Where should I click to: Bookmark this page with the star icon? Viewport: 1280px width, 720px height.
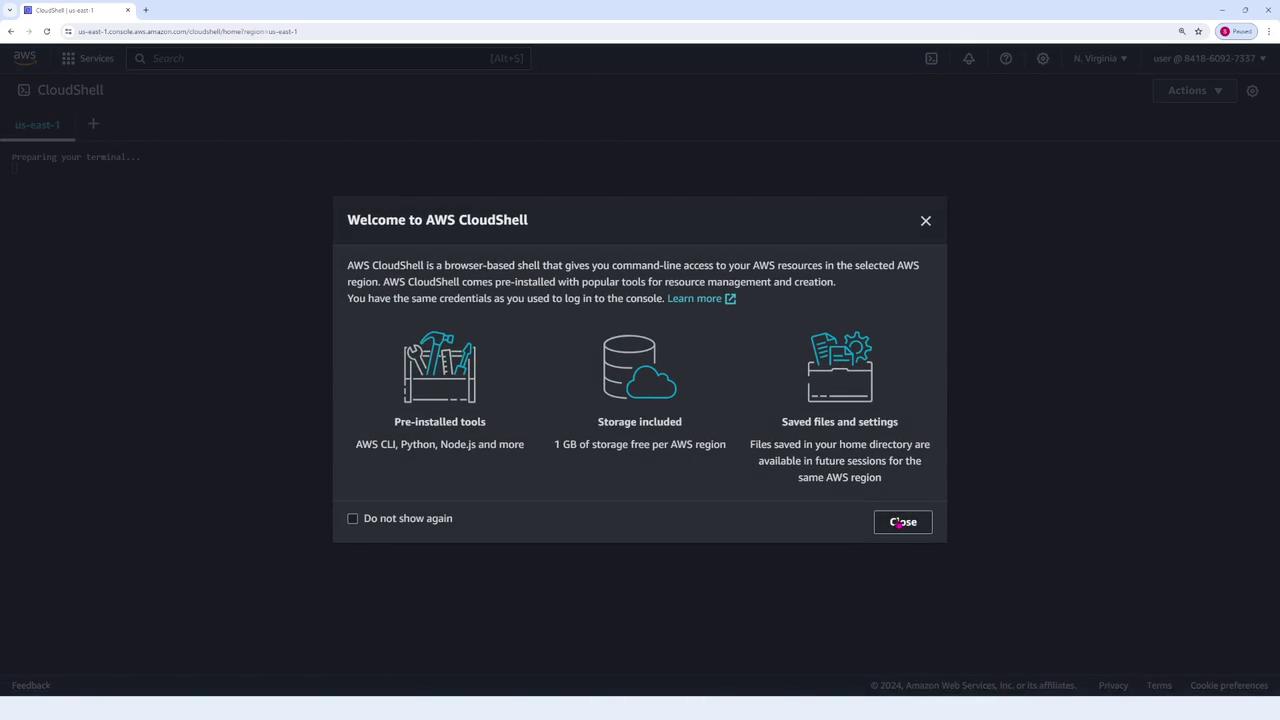click(x=1198, y=32)
